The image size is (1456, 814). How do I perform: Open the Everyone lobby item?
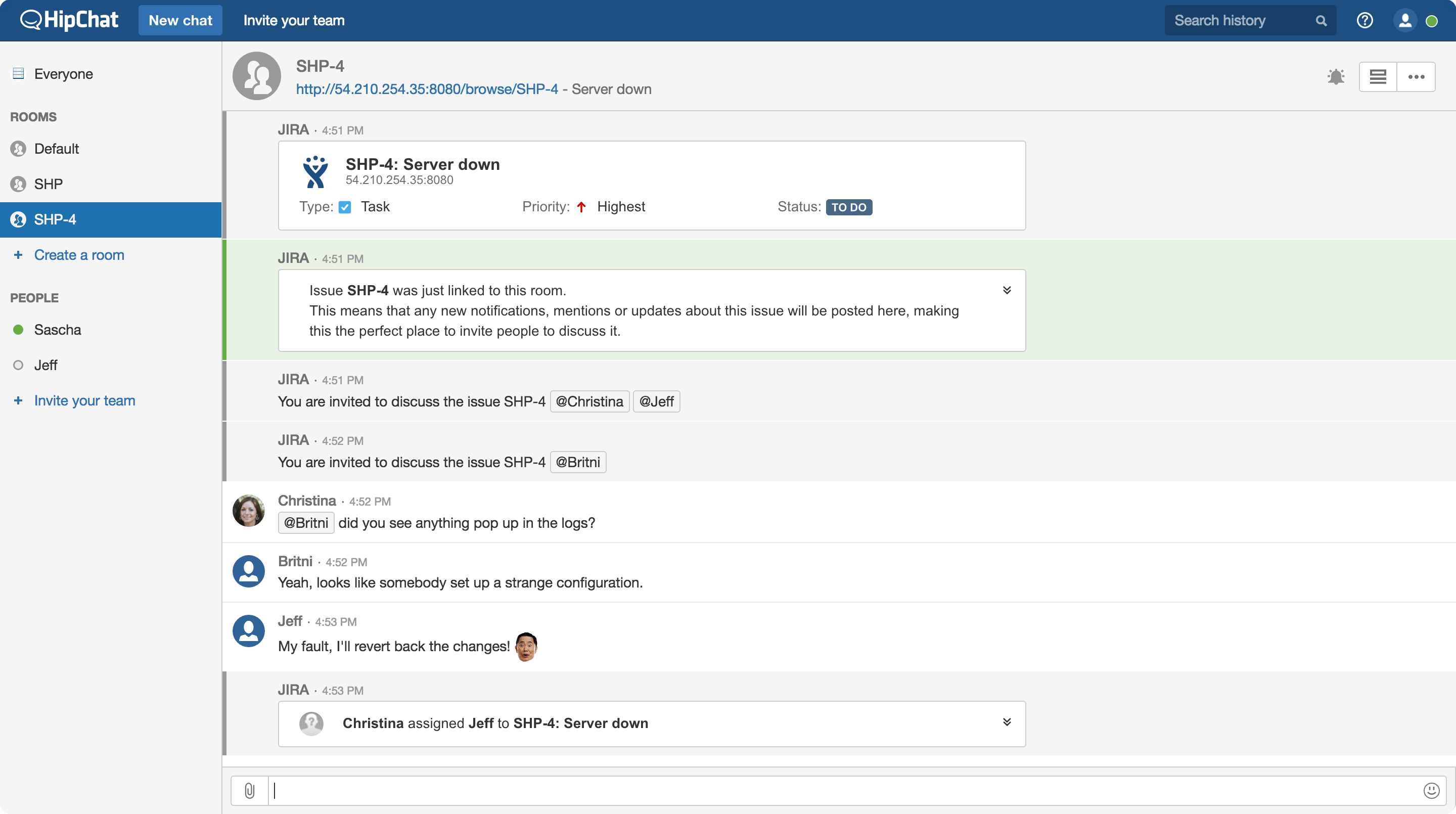coord(63,74)
